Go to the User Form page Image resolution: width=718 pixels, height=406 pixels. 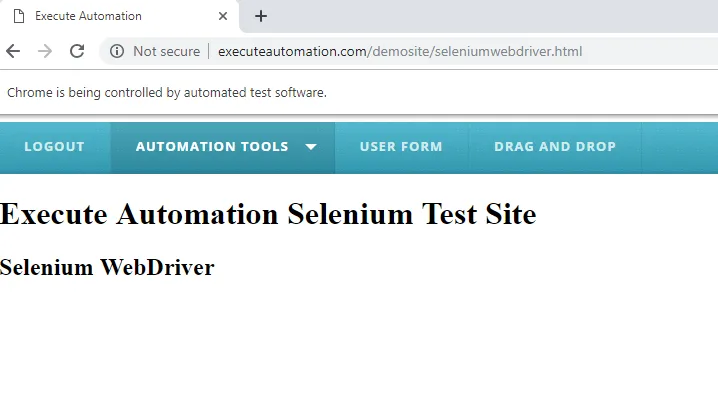[401, 147]
